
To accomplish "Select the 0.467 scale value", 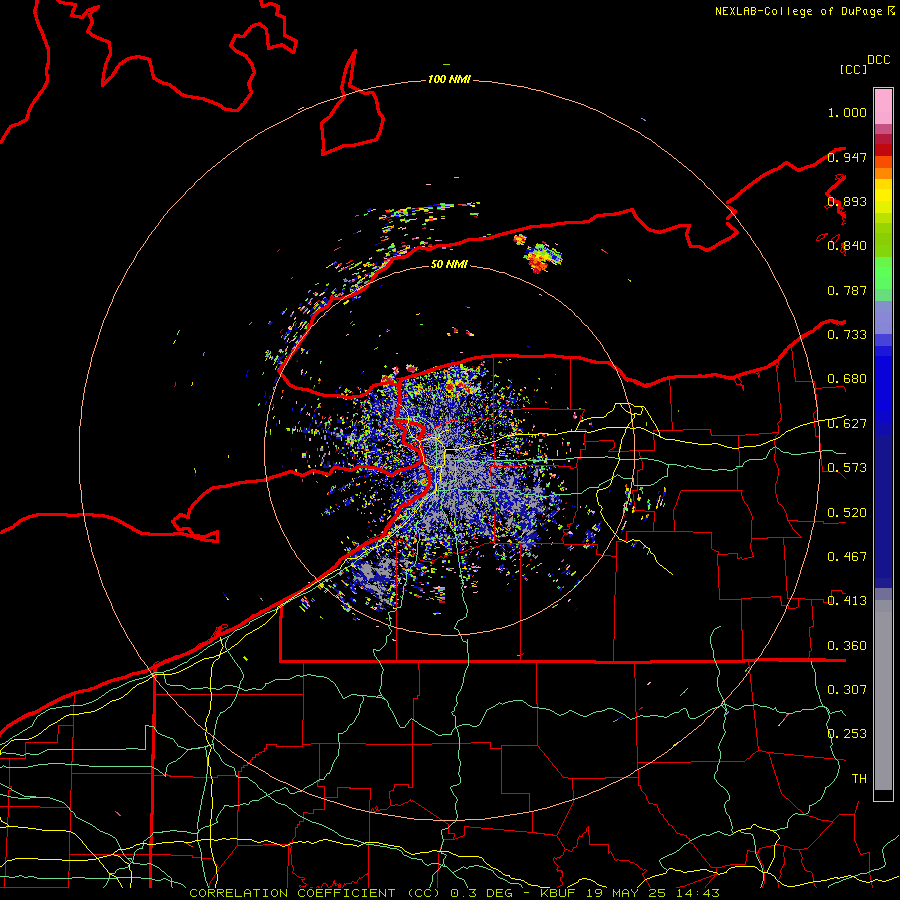I will pyautogui.click(x=847, y=557).
